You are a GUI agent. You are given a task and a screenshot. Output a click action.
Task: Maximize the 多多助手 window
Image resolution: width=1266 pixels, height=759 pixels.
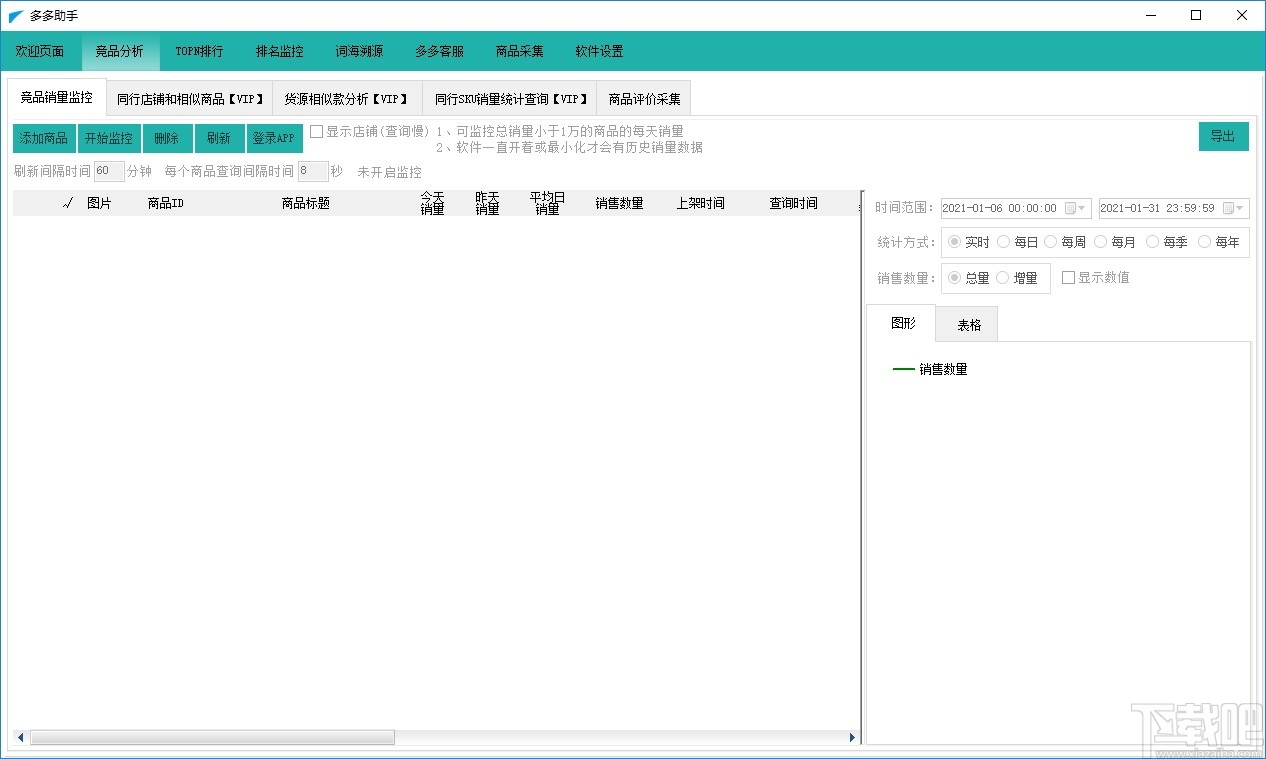1196,15
